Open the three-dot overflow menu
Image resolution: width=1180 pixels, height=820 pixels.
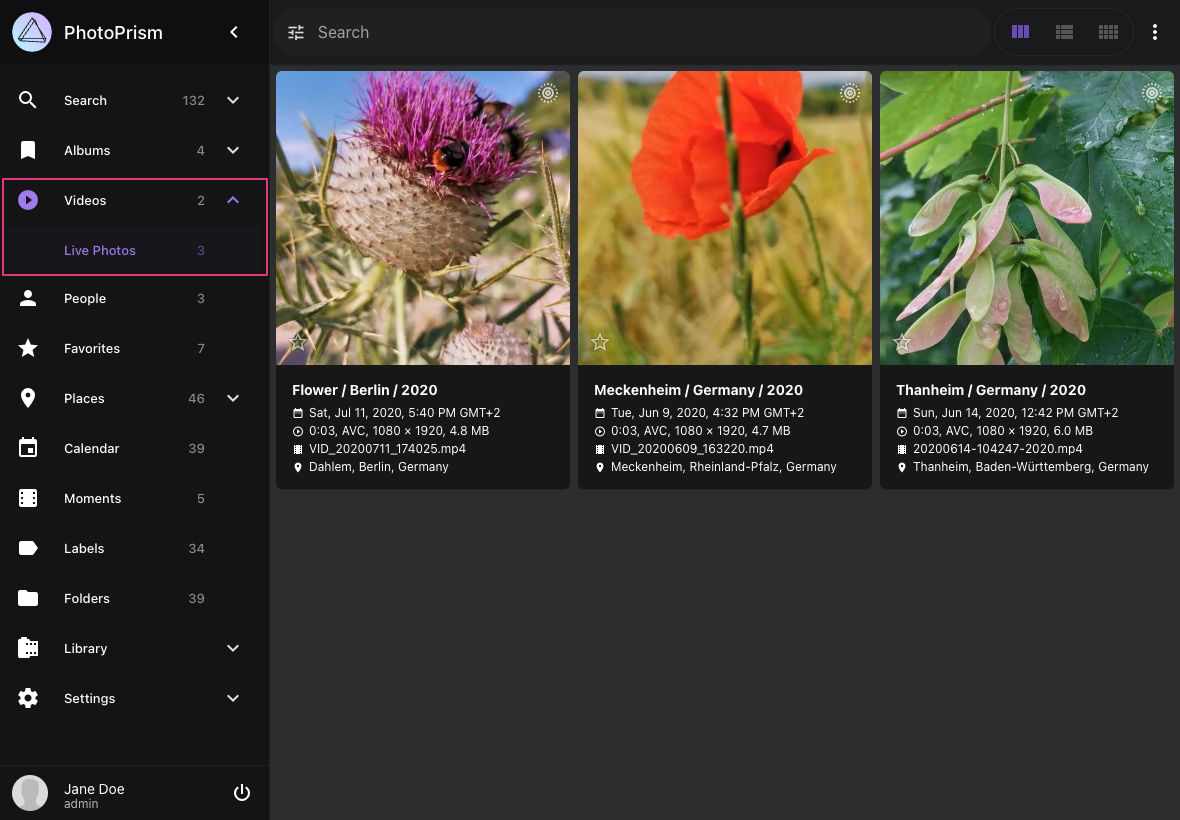tap(1155, 32)
